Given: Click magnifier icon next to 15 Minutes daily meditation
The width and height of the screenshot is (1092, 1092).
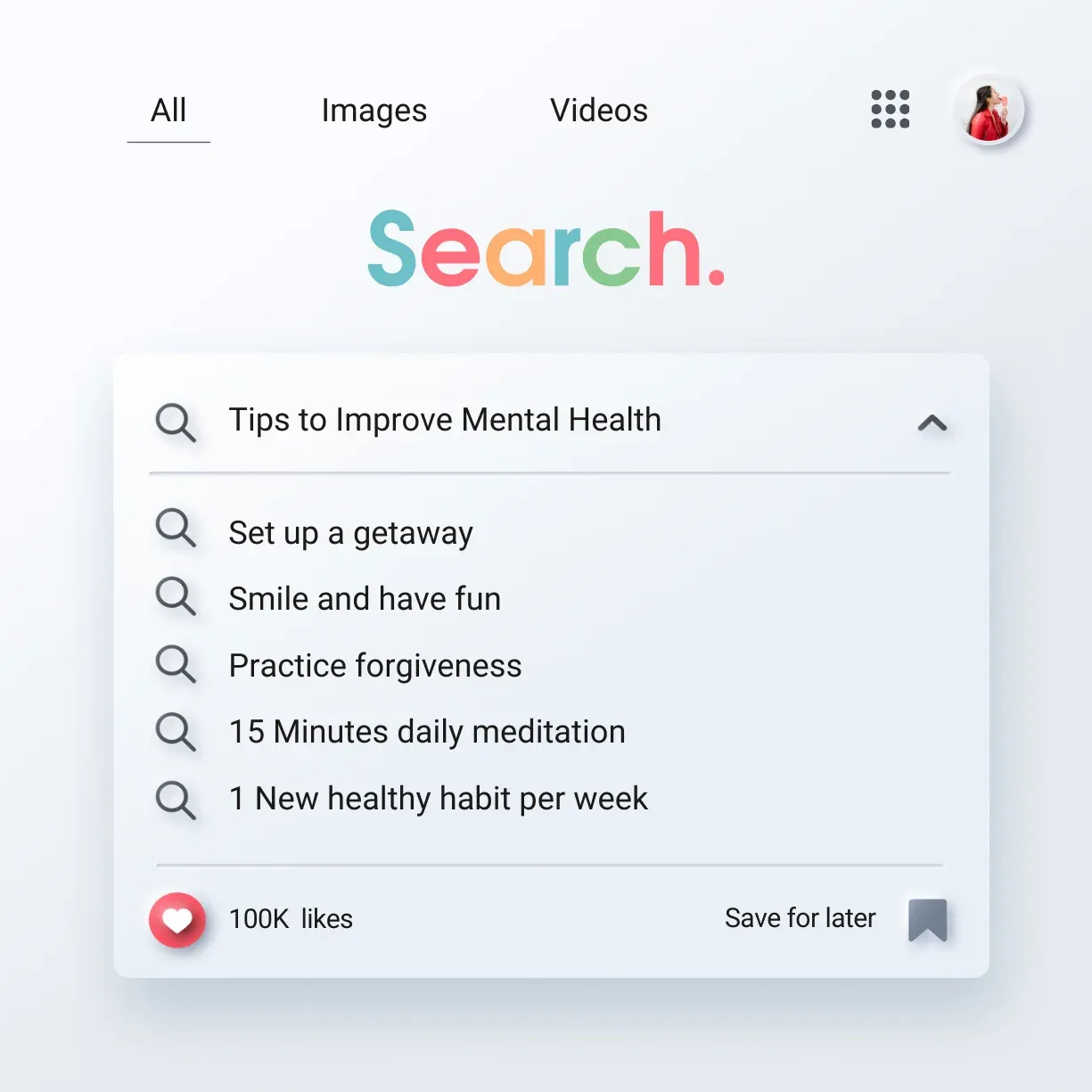Looking at the screenshot, I should [176, 732].
